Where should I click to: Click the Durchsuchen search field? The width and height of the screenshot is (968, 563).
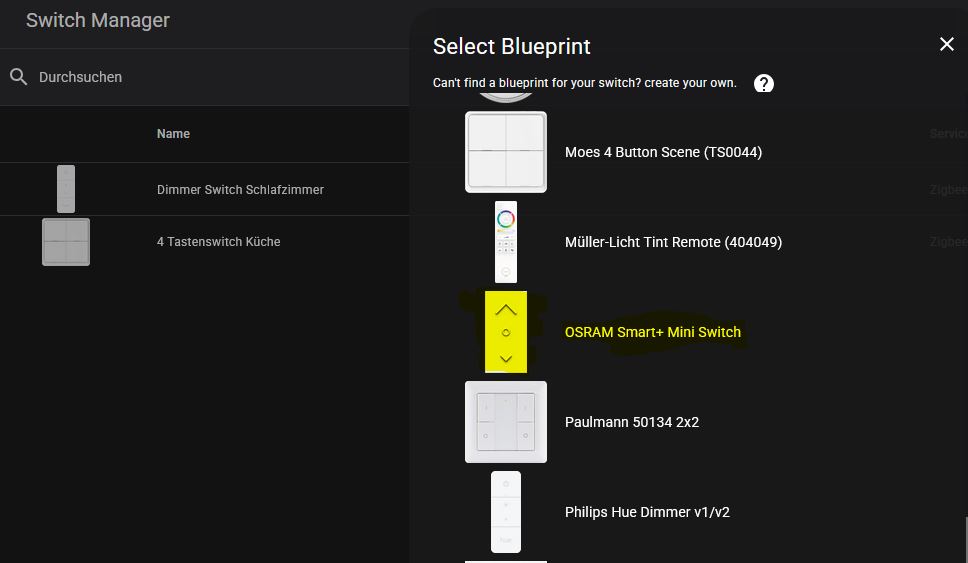point(204,77)
